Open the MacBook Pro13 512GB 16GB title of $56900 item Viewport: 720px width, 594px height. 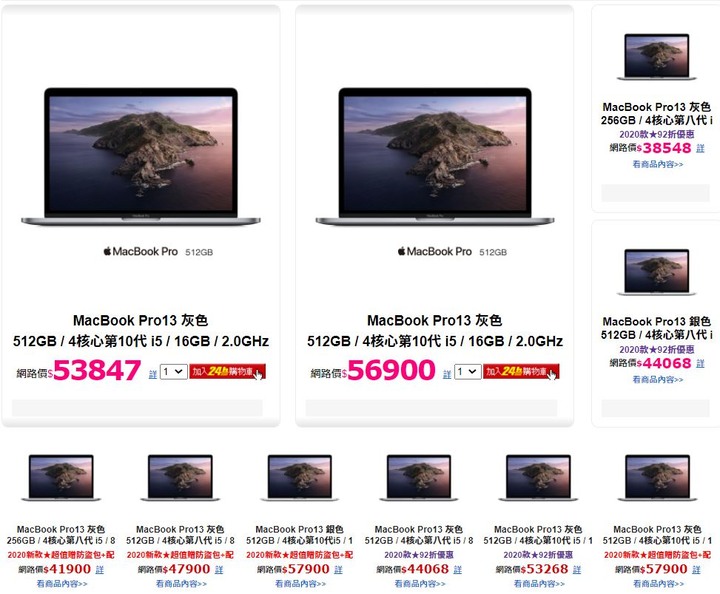point(435,331)
